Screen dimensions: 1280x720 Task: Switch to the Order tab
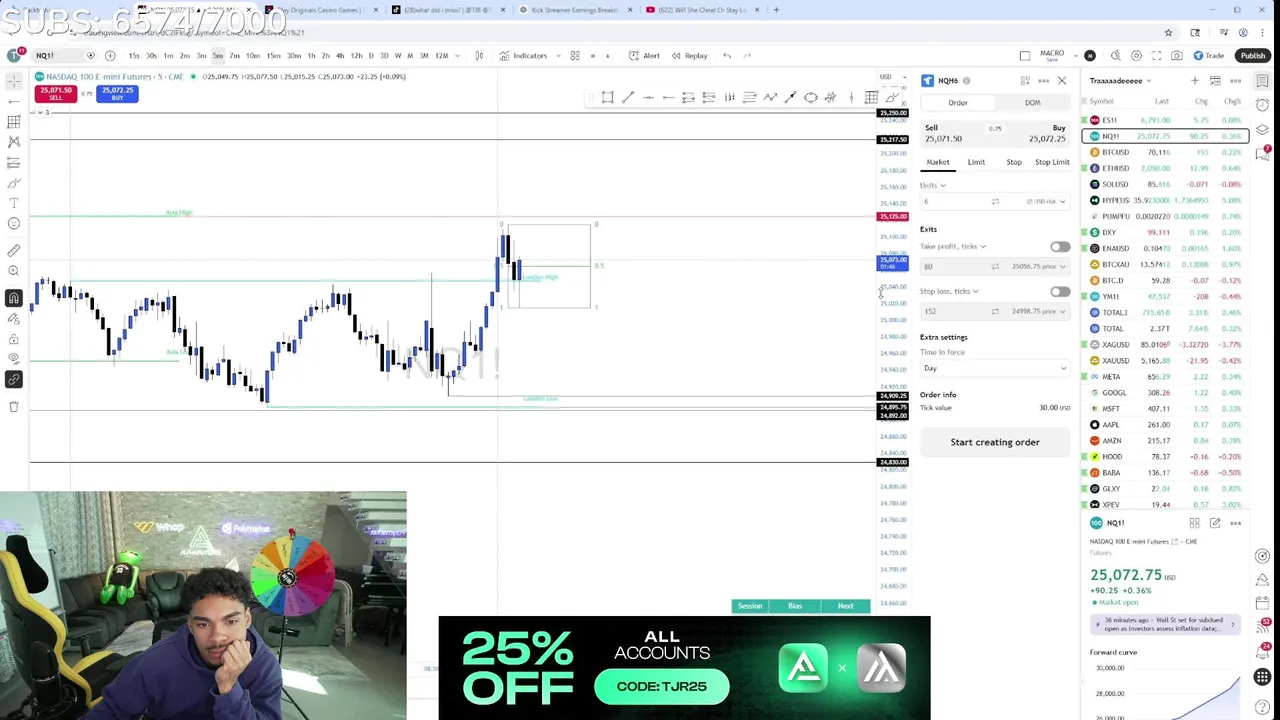coord(958,103)
